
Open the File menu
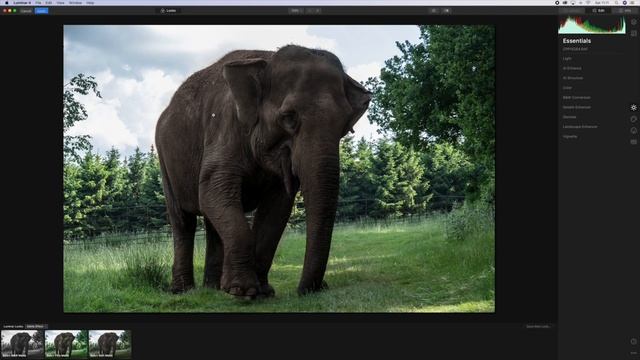click(38, 2)
